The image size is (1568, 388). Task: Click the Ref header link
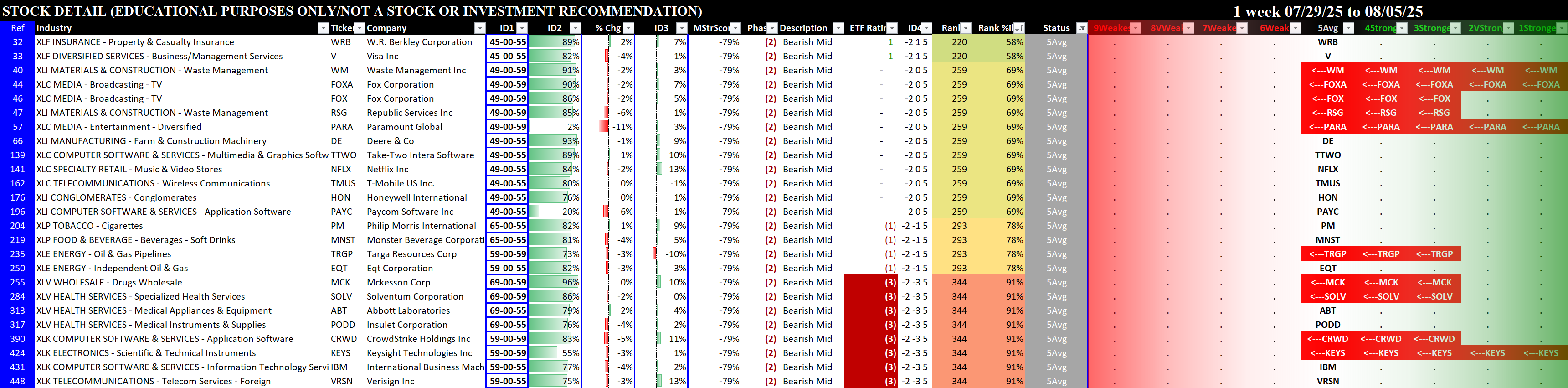(18, 28)
